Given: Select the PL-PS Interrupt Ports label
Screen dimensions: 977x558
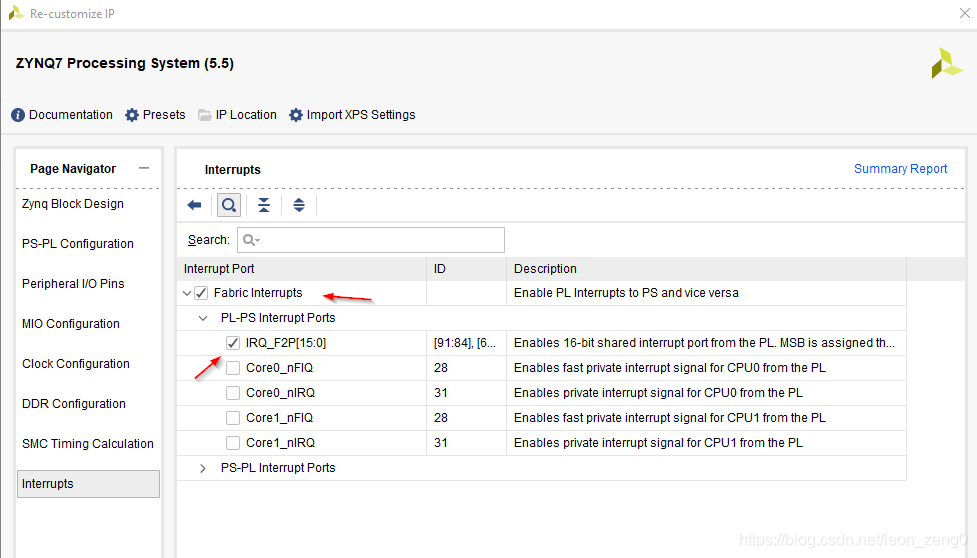Looking at the screenshot, I should click(278, 318).
